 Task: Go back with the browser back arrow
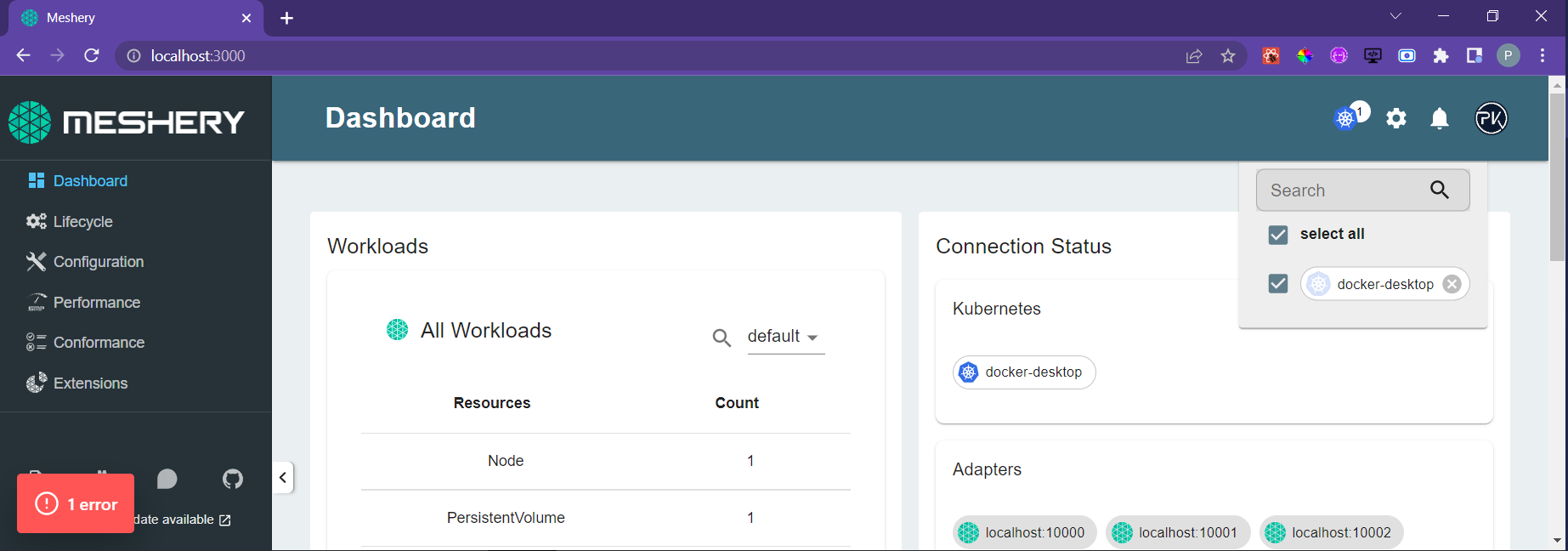[23, 55]
